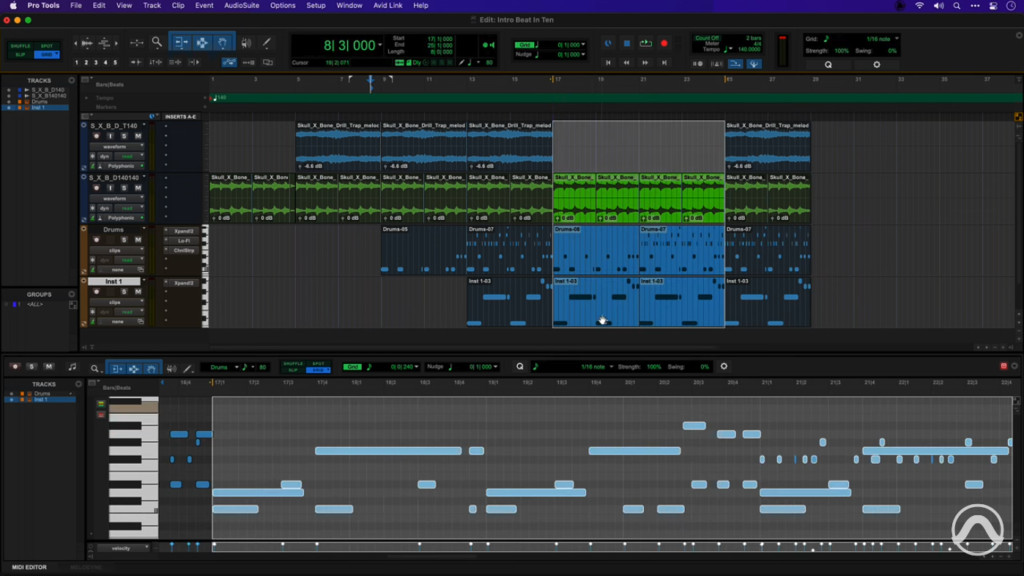Click the record button in transport
This screenshot has height=576, width=1024.
[x=664, y=44]
